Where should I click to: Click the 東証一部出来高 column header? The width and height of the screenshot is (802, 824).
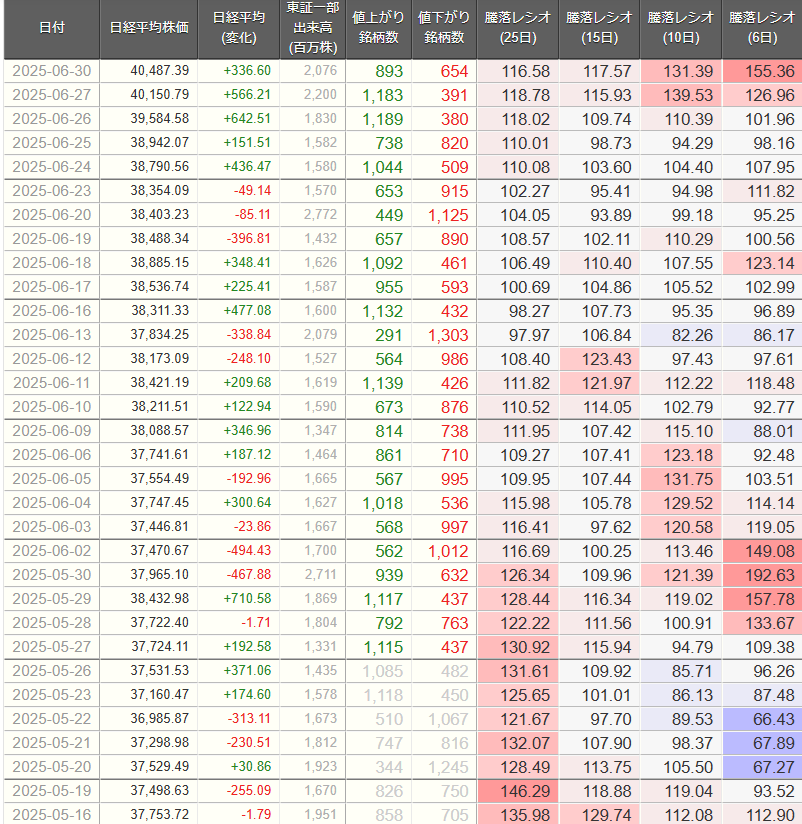(313, 29)
